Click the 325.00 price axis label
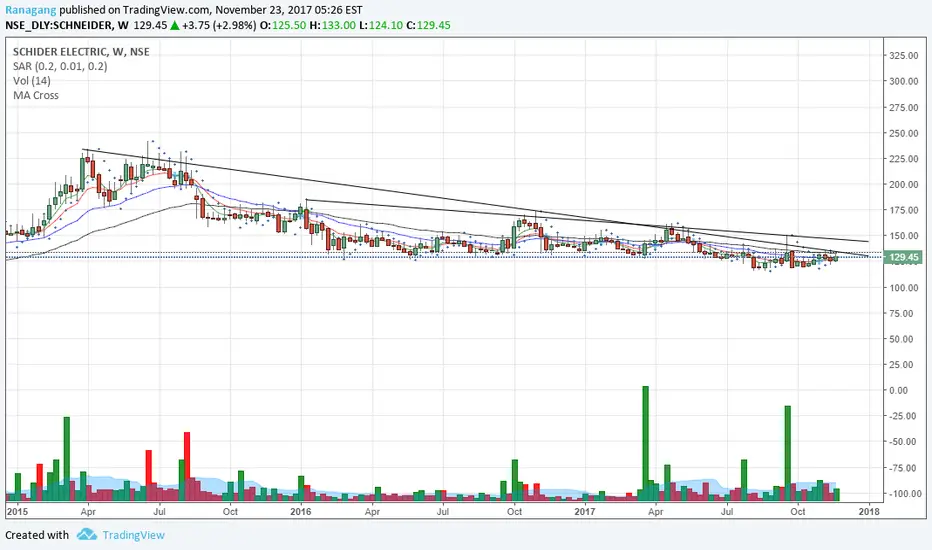 tap(903, 55)
